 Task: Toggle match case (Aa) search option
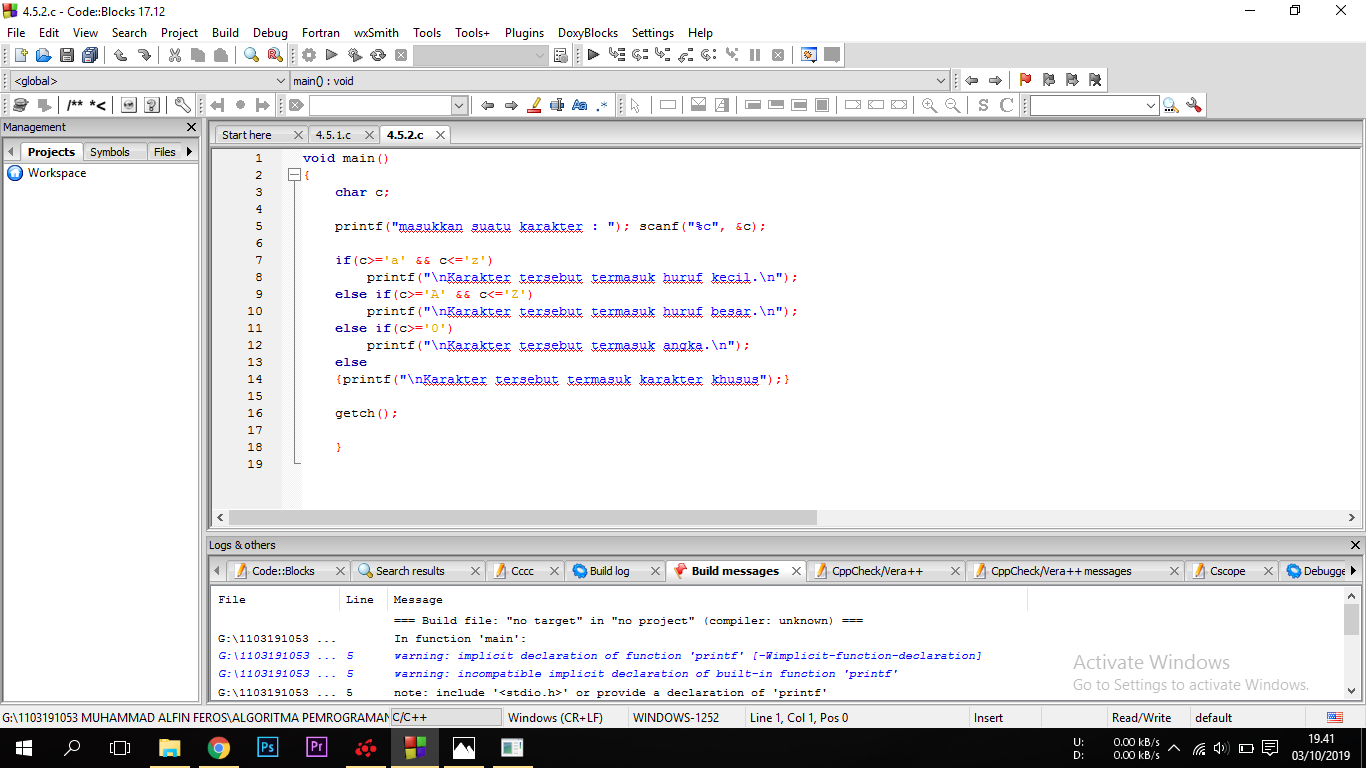click(579, 105)
